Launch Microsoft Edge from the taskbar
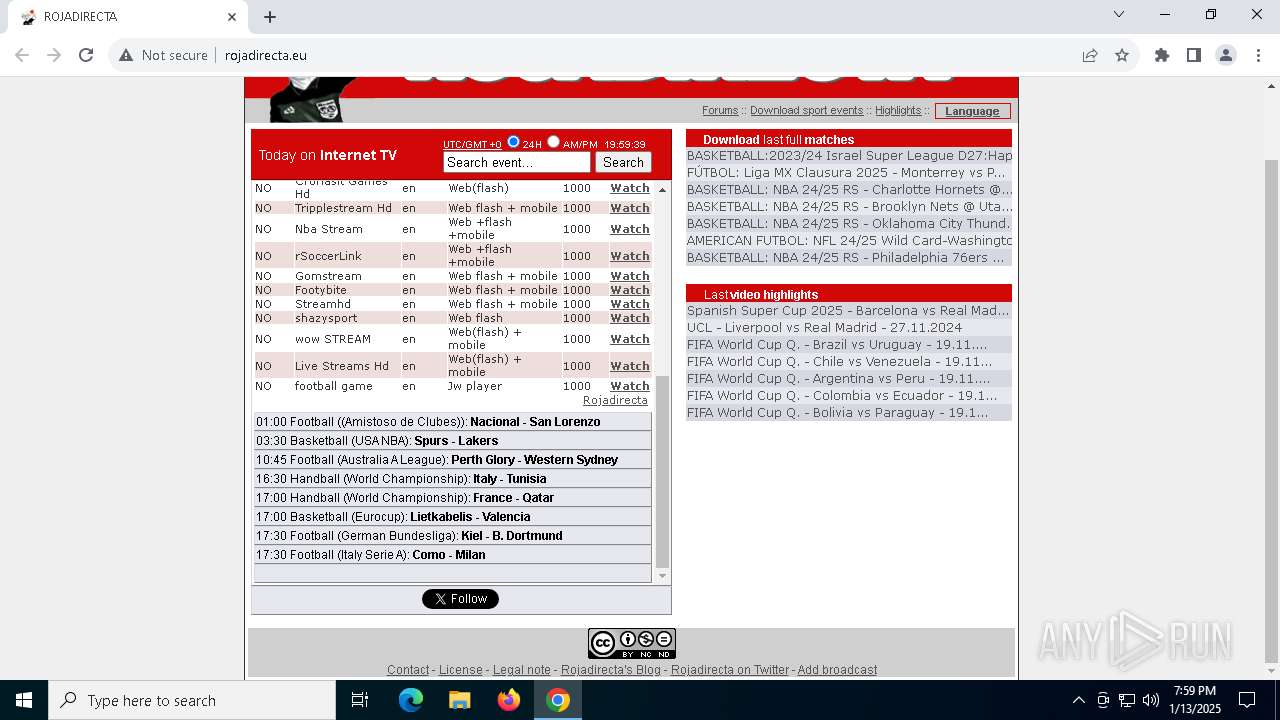Screen dimensions: 1280x720 coord(411,700)
